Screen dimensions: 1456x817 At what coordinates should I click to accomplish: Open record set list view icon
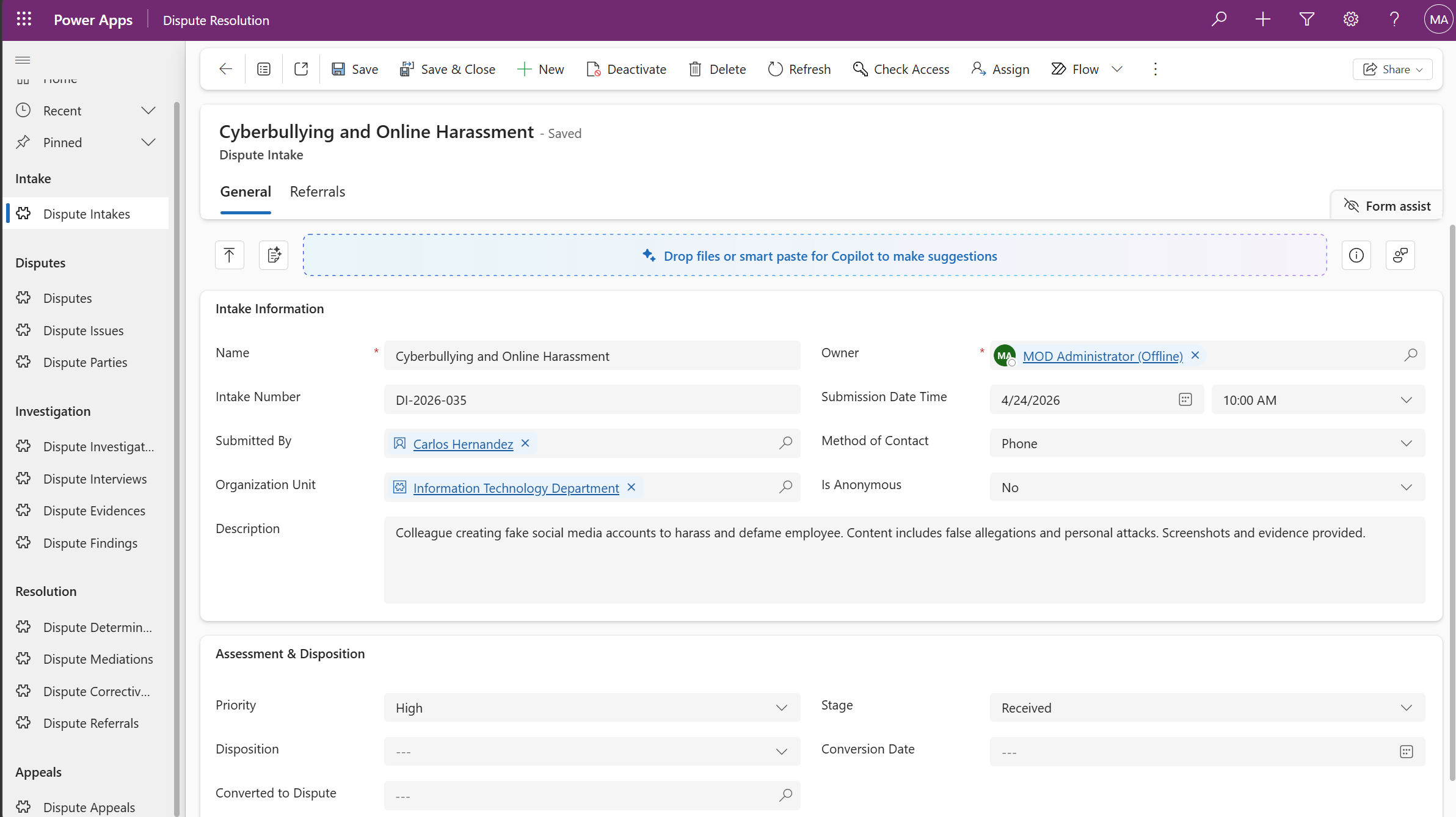(264, 69)
